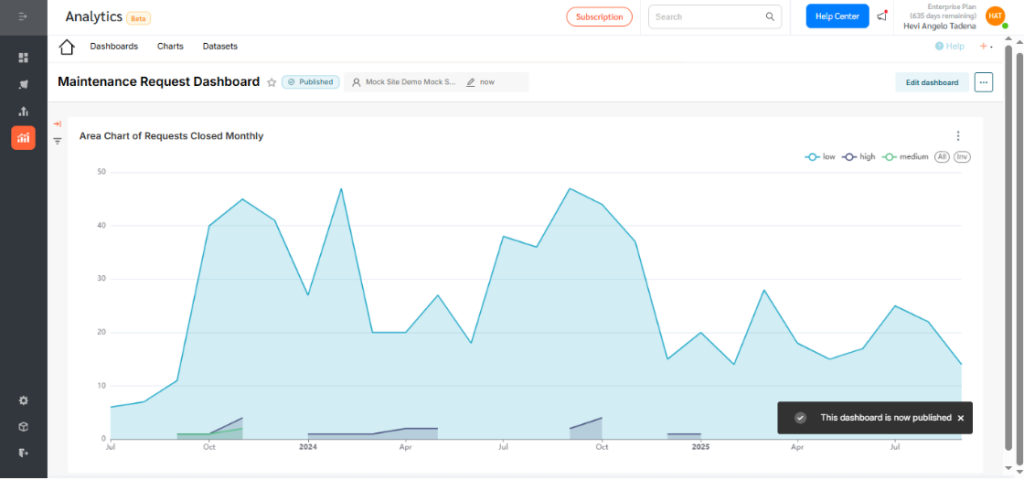Toggle the high series in the chart legend
This screenshot has width=1024, height=480.
click(859, 157)
